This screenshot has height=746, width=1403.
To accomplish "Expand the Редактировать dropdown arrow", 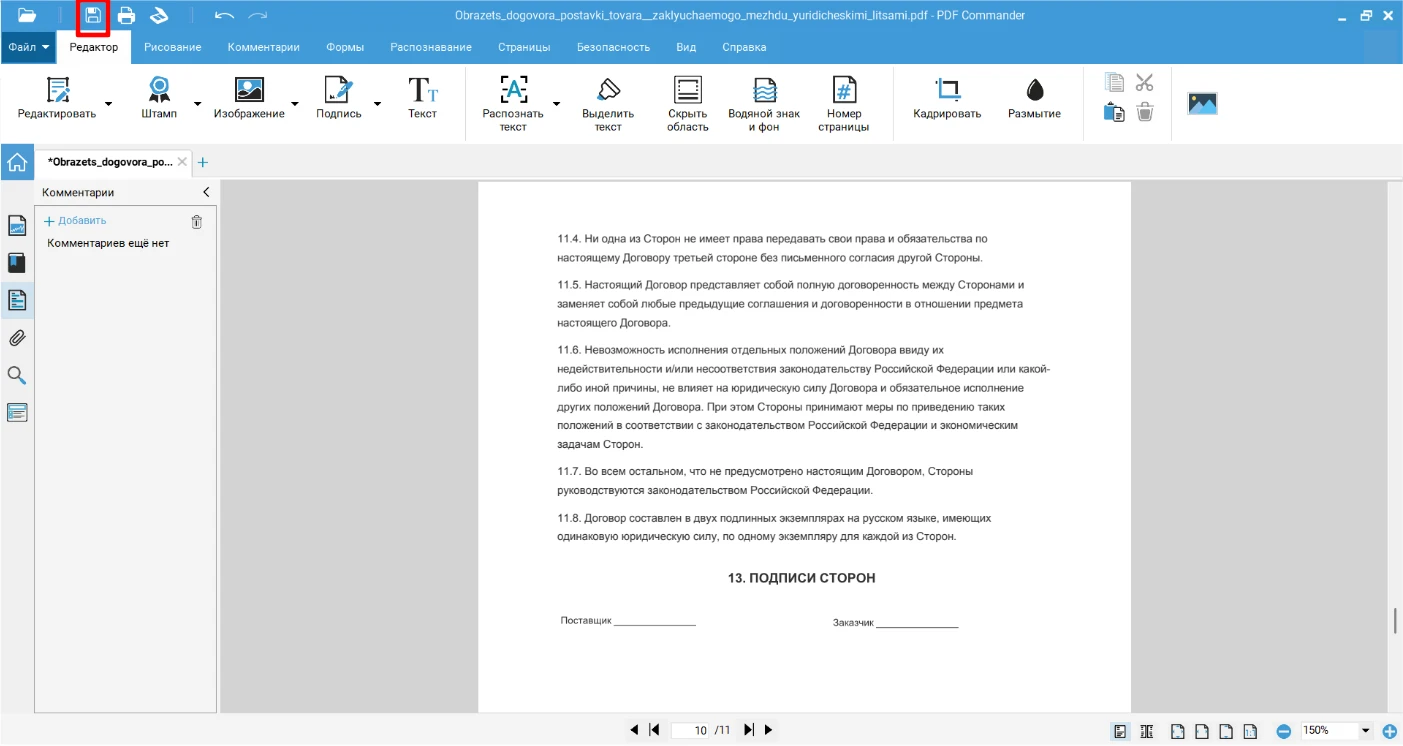I will [109, 103].
